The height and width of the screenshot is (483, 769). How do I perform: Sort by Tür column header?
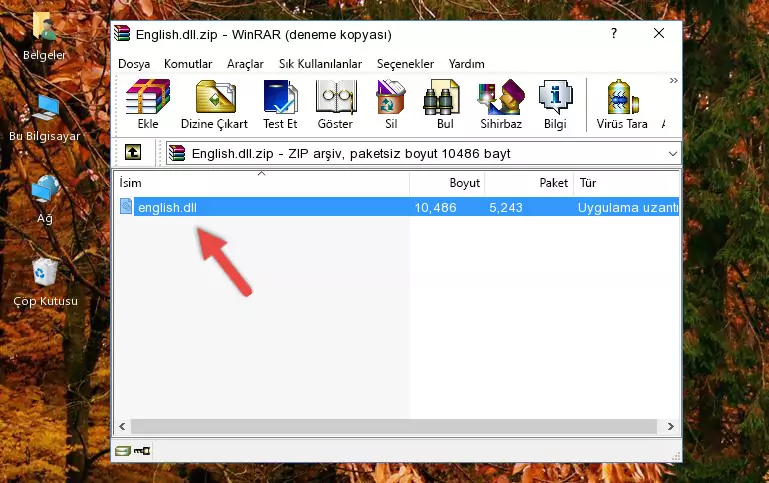click(626, 182)
